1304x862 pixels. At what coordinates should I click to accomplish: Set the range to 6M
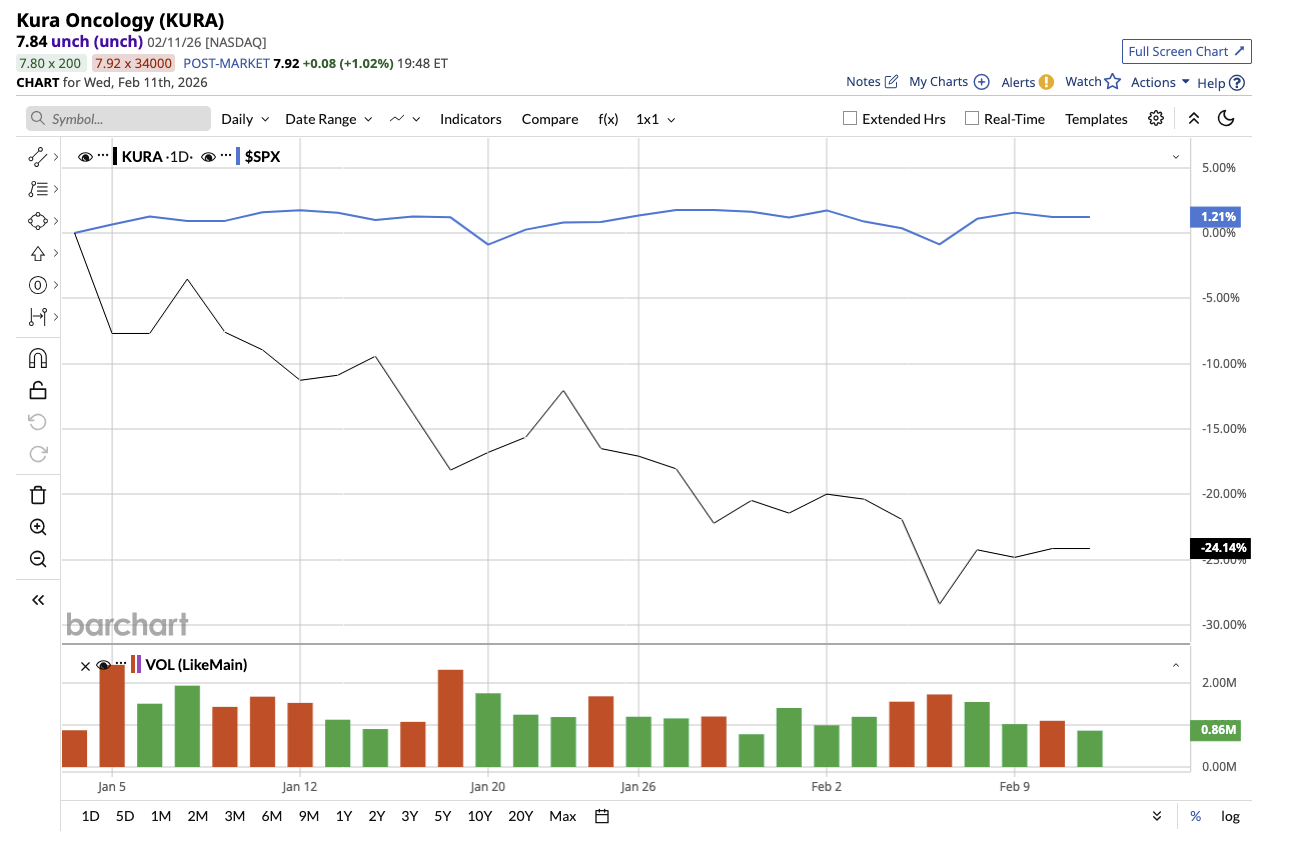tap(272, 816)
